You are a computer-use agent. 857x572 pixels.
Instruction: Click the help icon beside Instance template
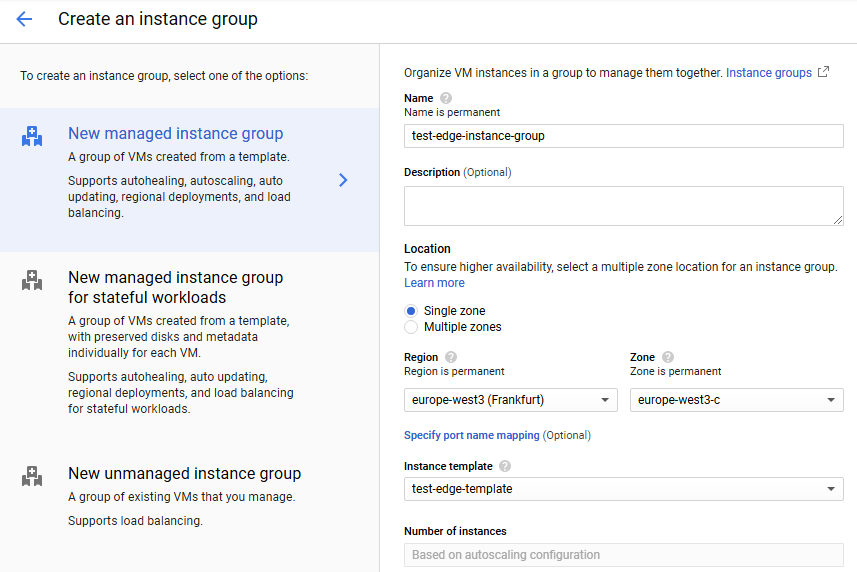click(x=505, y=466)
